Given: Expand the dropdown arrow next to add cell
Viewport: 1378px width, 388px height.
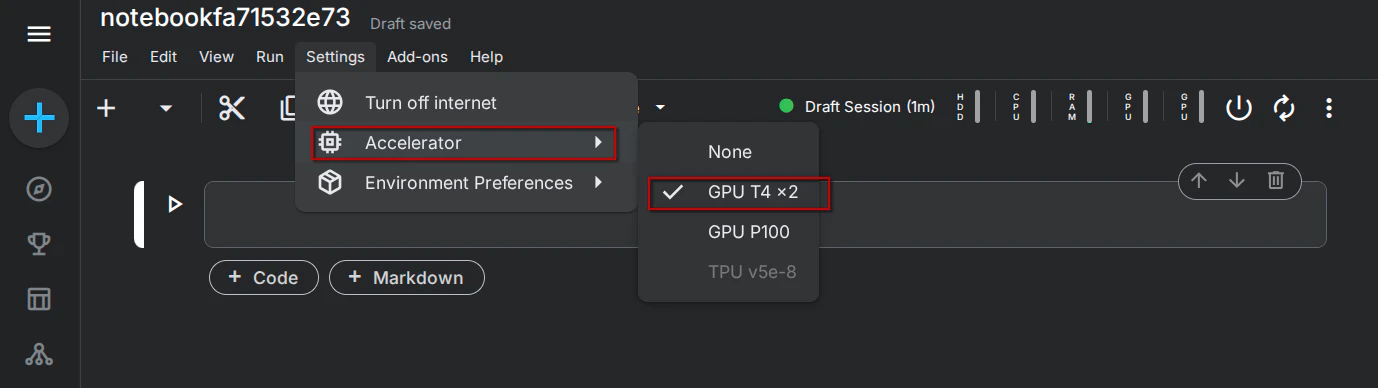Looking at the screenshot, I should click(x=166, y=108).
